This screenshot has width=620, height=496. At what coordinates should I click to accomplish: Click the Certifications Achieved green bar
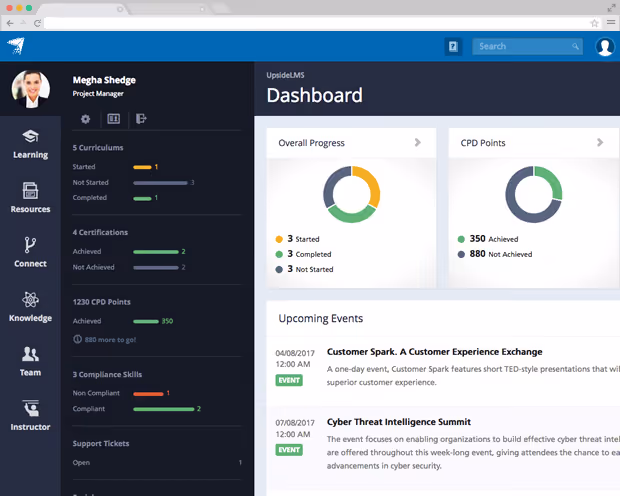coord(156,252)
